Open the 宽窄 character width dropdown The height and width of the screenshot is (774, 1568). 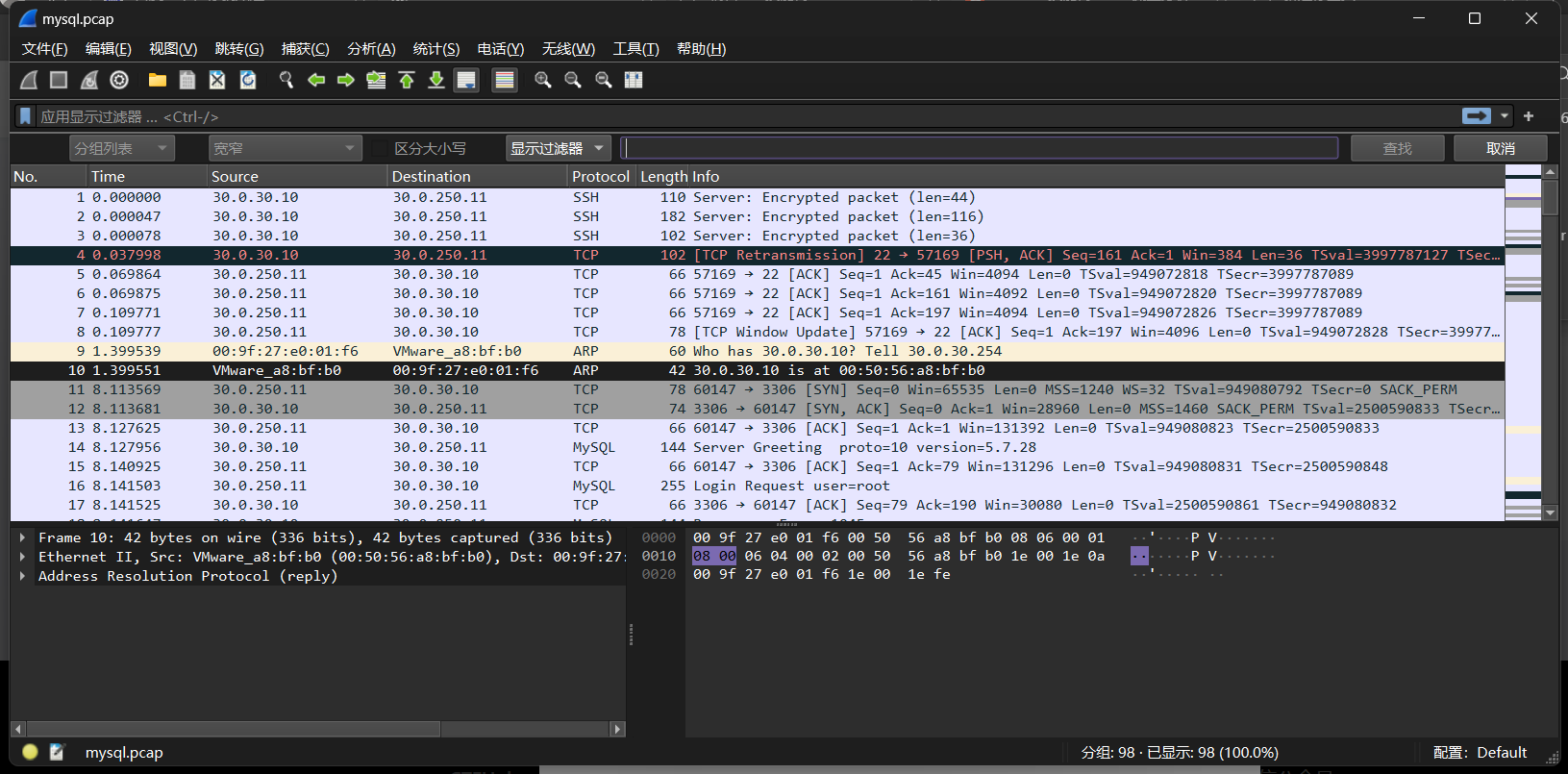(285, 148)
